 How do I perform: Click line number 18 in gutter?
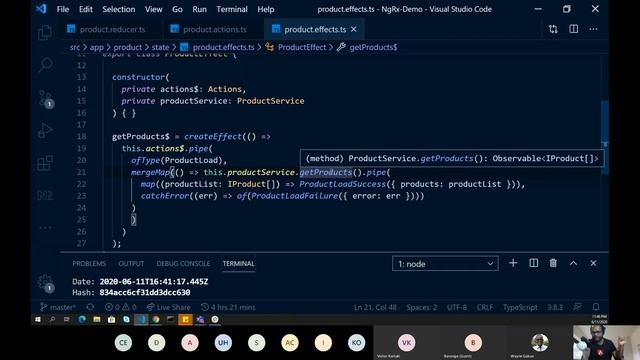click(x=82, y=136)
